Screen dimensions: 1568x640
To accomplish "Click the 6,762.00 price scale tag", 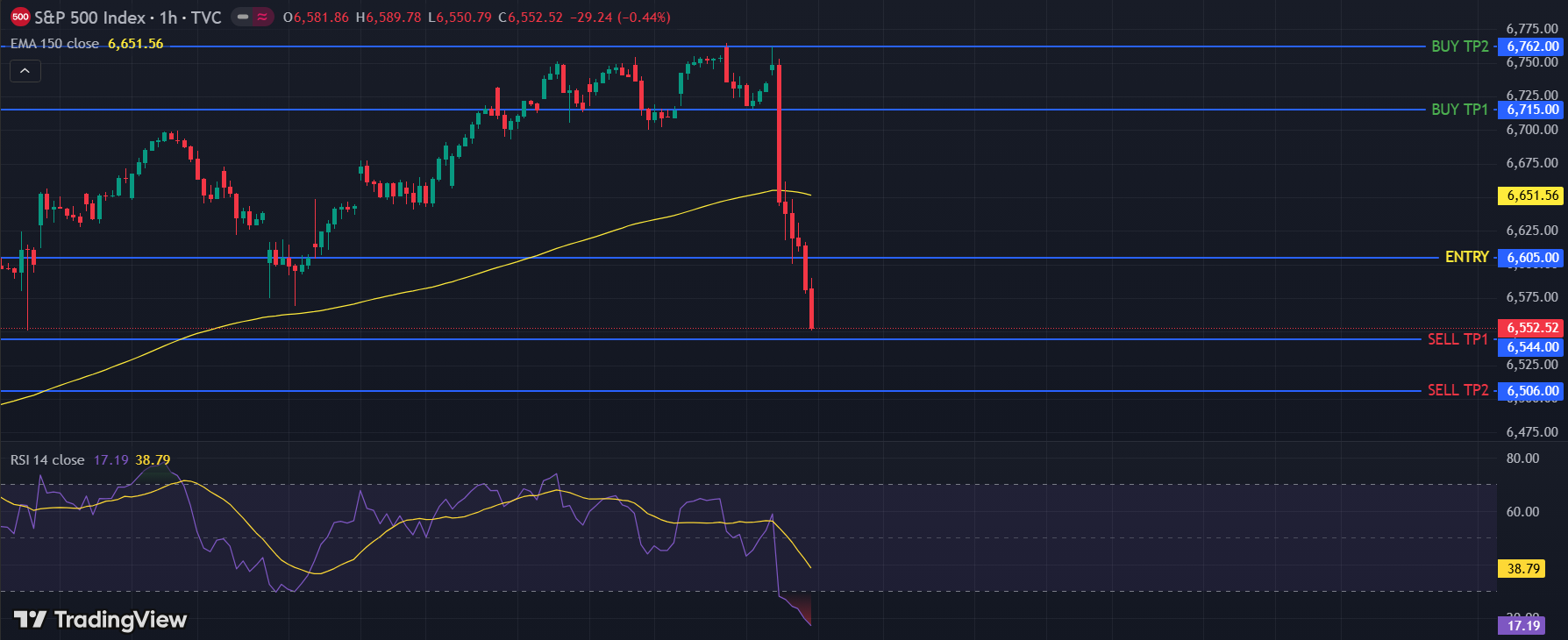I will click(x=1532, y=46).
